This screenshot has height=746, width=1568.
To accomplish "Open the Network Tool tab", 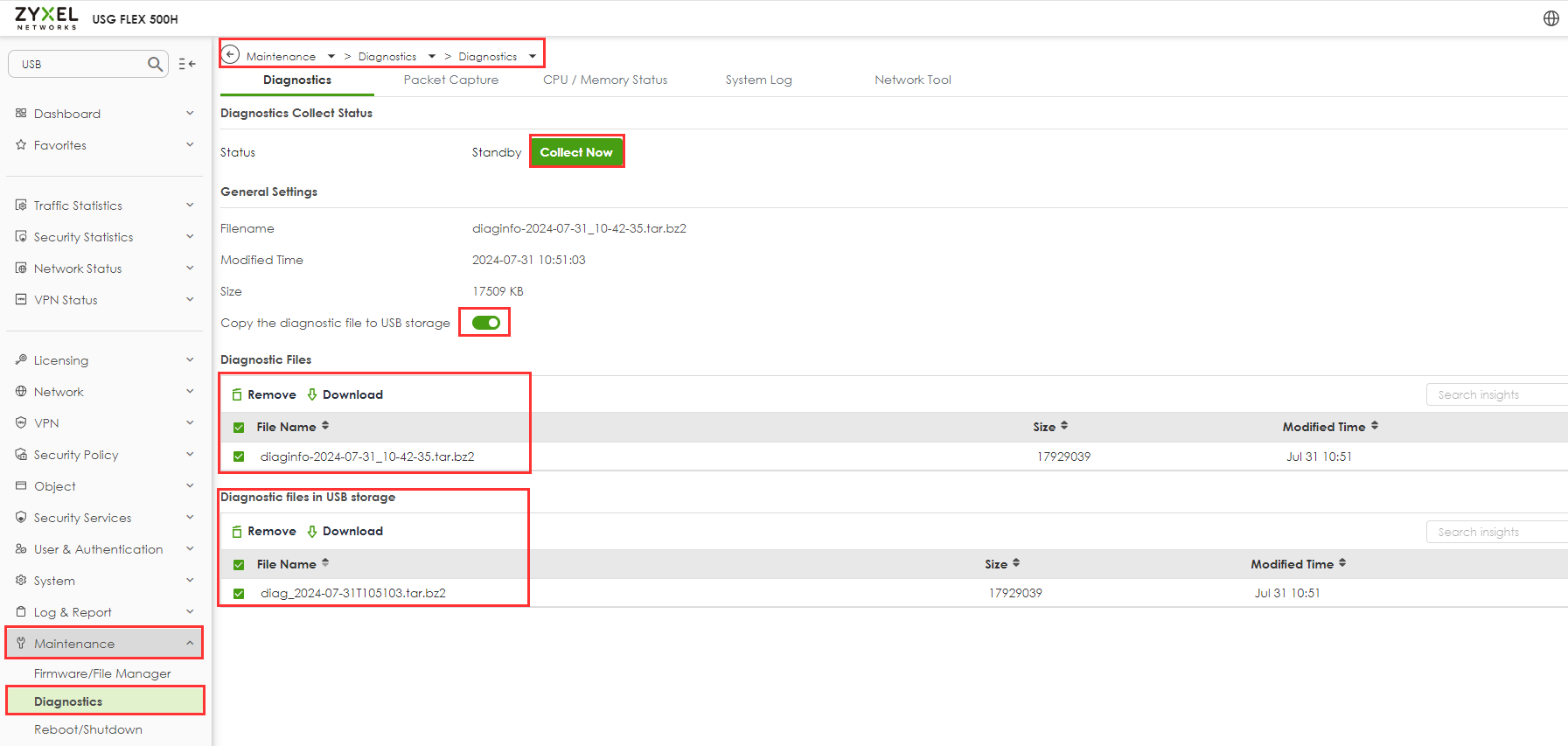I will 912,80.
